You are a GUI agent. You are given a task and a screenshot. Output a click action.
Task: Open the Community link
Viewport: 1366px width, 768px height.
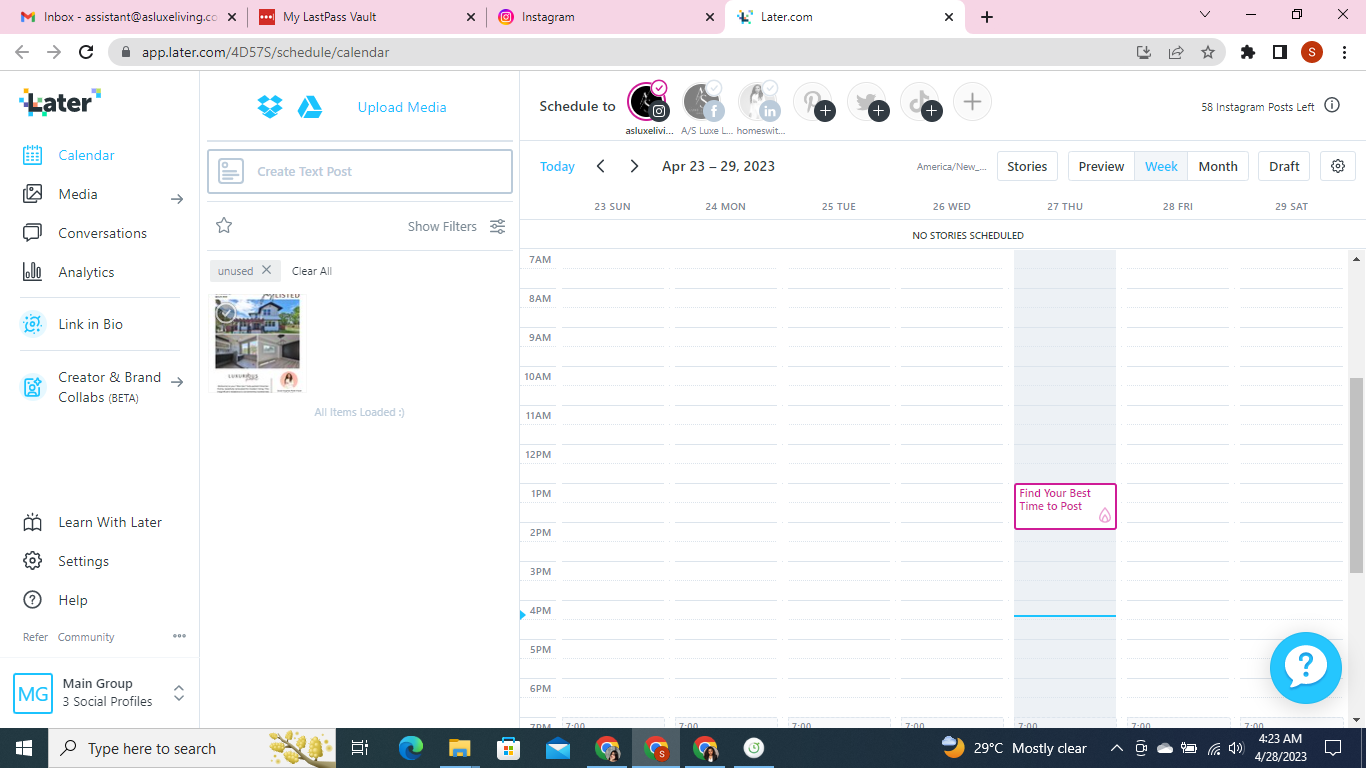86,637
